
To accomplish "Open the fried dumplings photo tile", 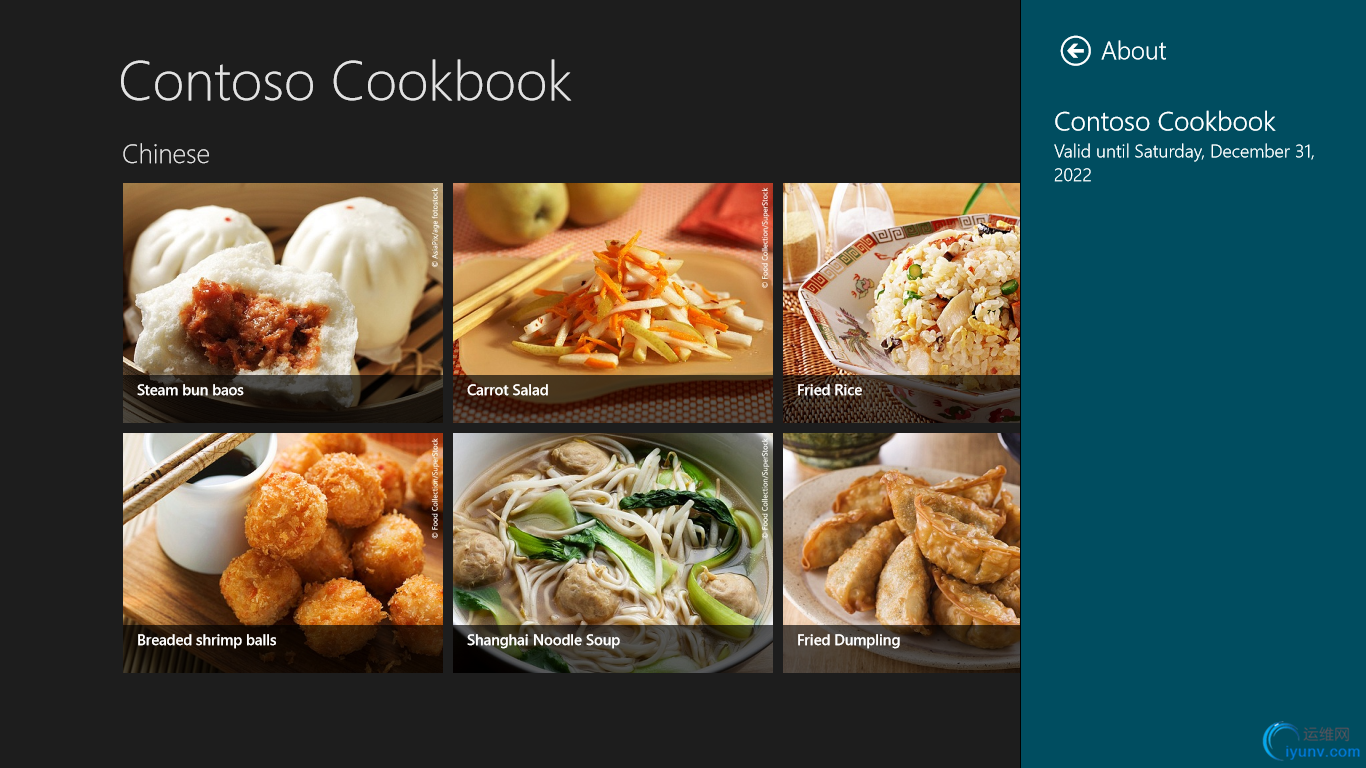I will click(901, 552).
